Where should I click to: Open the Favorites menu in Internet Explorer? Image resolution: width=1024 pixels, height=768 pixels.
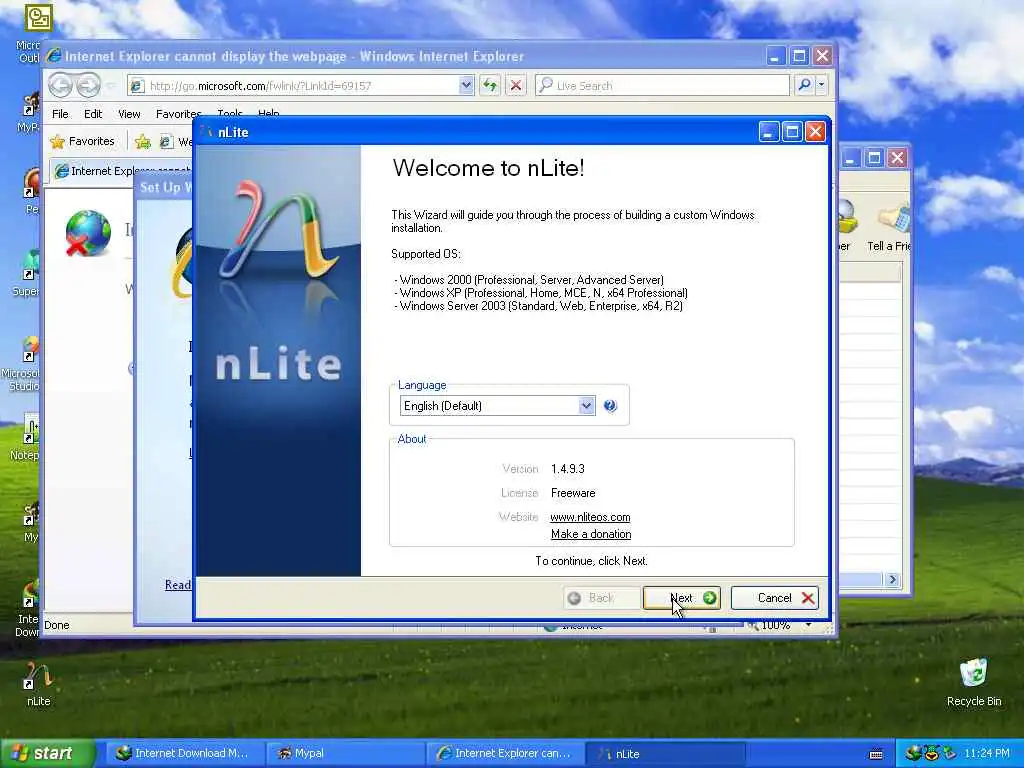[178, 114]
